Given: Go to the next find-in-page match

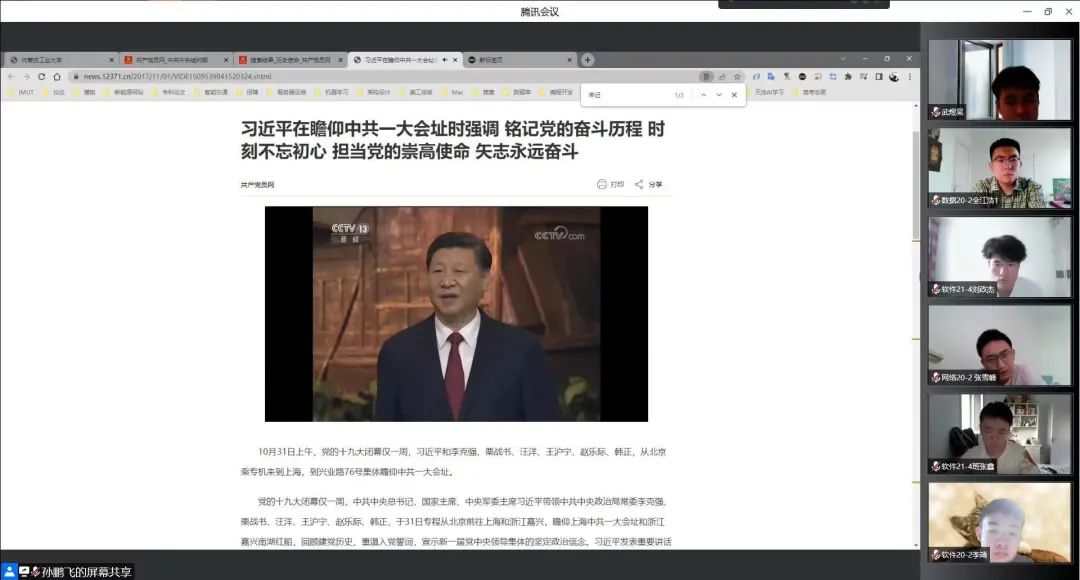Looking at the screenshot, I should coord(718,95).
